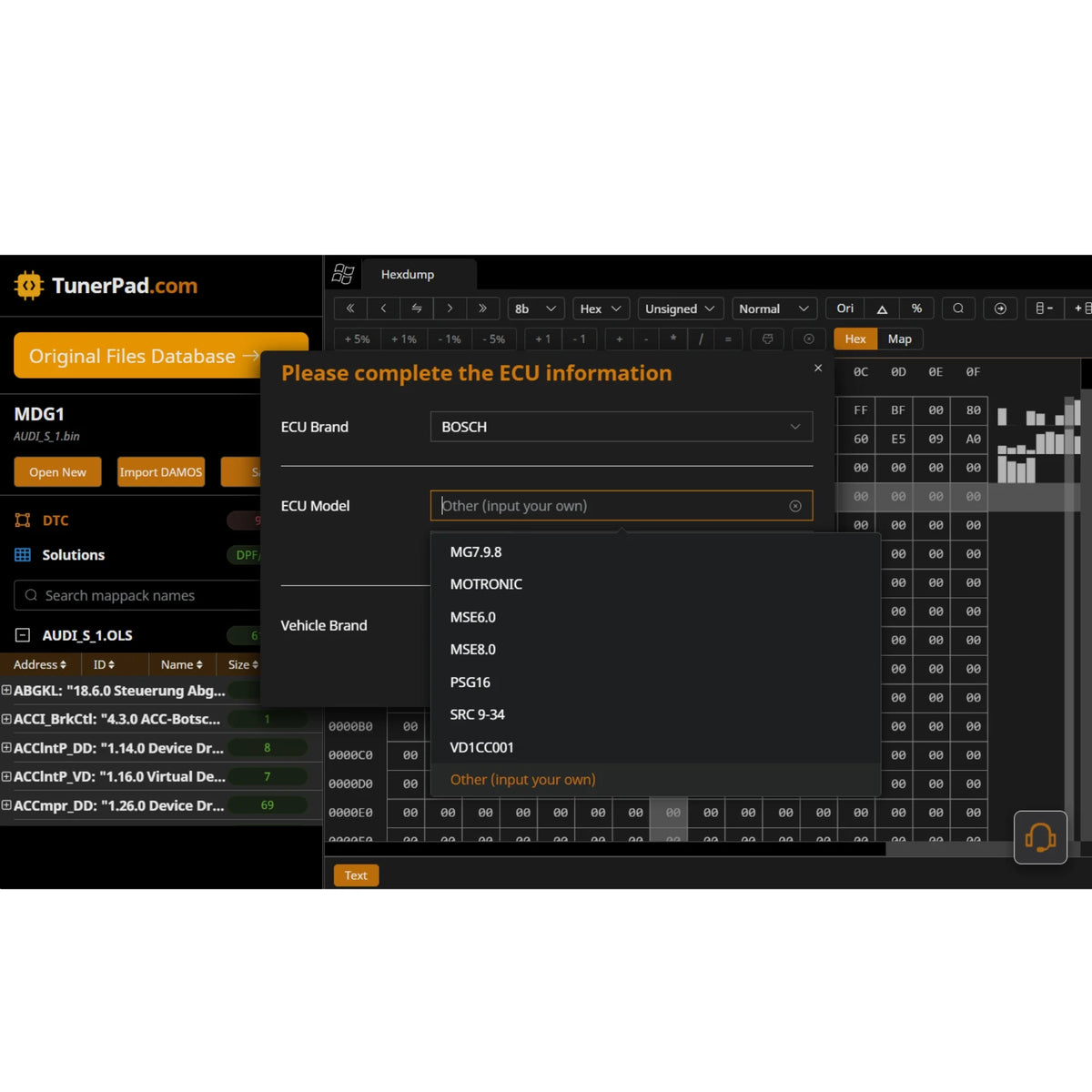The height and width of the screenshot is (1092, 1092).
Task: Open the search function in the hexdump toolbar
Action: (x=957, y=308)
